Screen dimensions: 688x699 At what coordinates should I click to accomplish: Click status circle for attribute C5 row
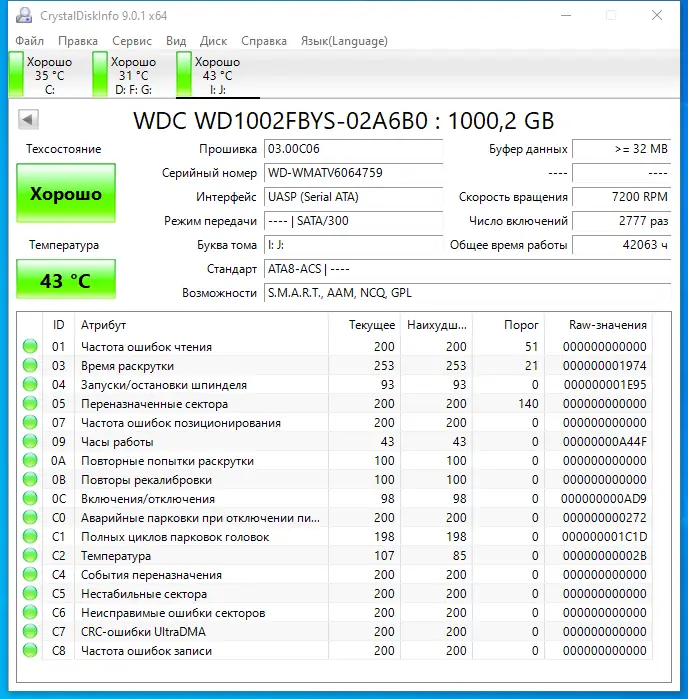coord(30,593)
